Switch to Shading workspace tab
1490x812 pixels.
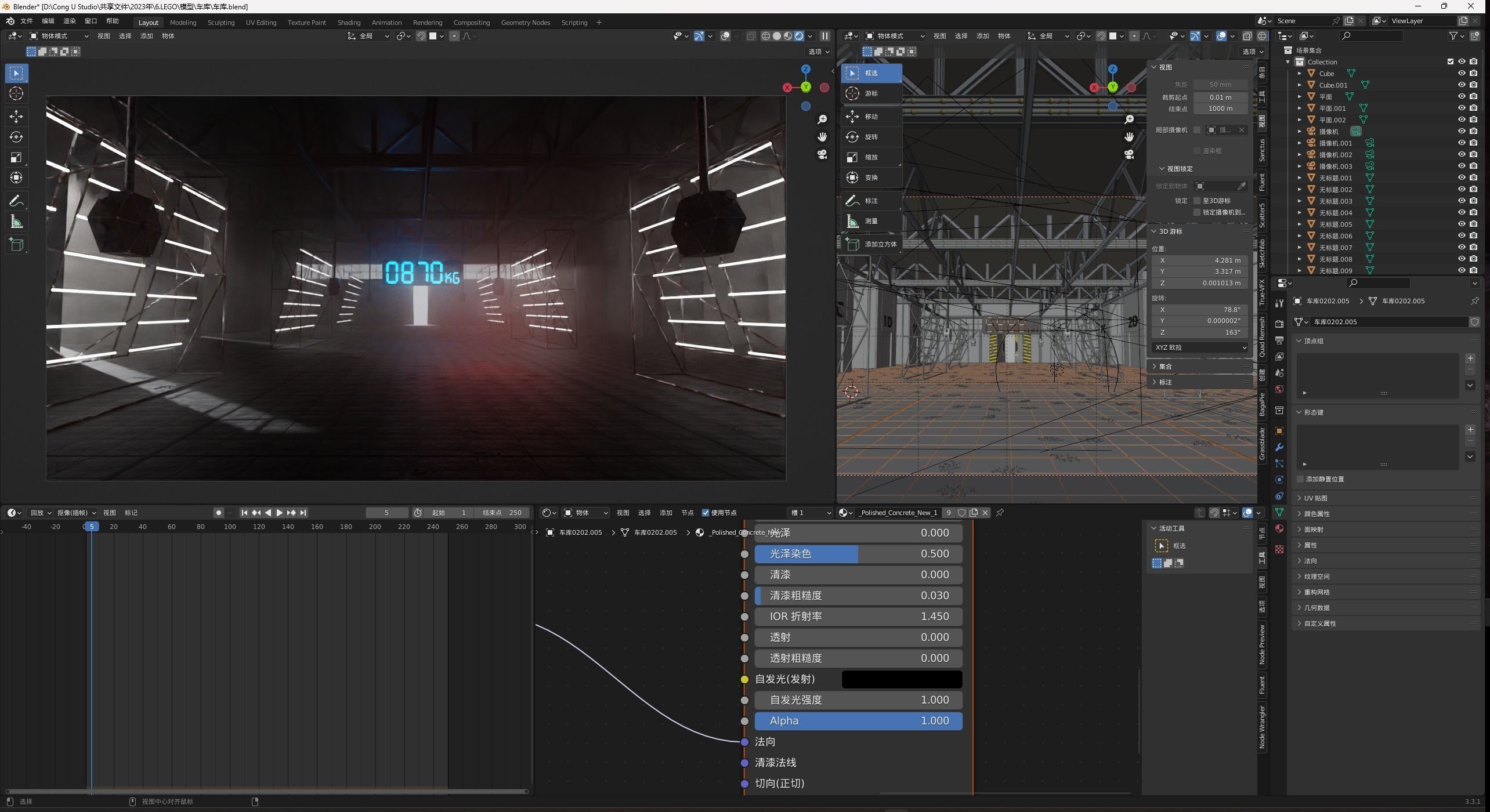[x=349, y=23]
